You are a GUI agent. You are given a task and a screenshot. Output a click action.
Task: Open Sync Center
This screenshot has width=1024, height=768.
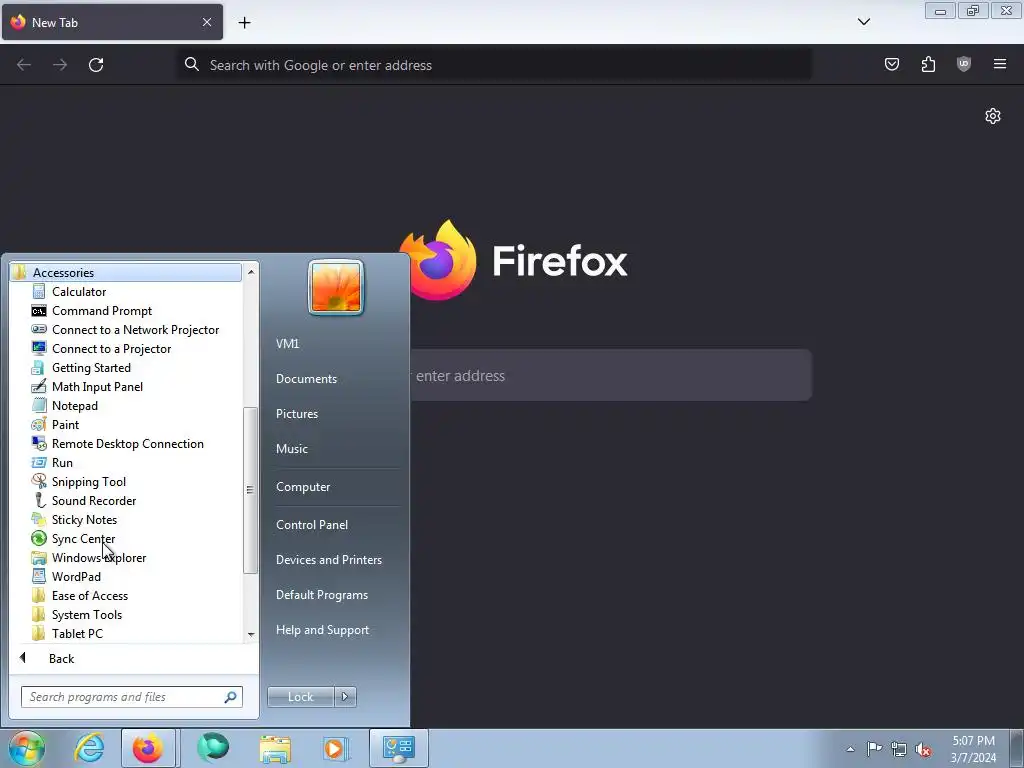click(73, 539)
